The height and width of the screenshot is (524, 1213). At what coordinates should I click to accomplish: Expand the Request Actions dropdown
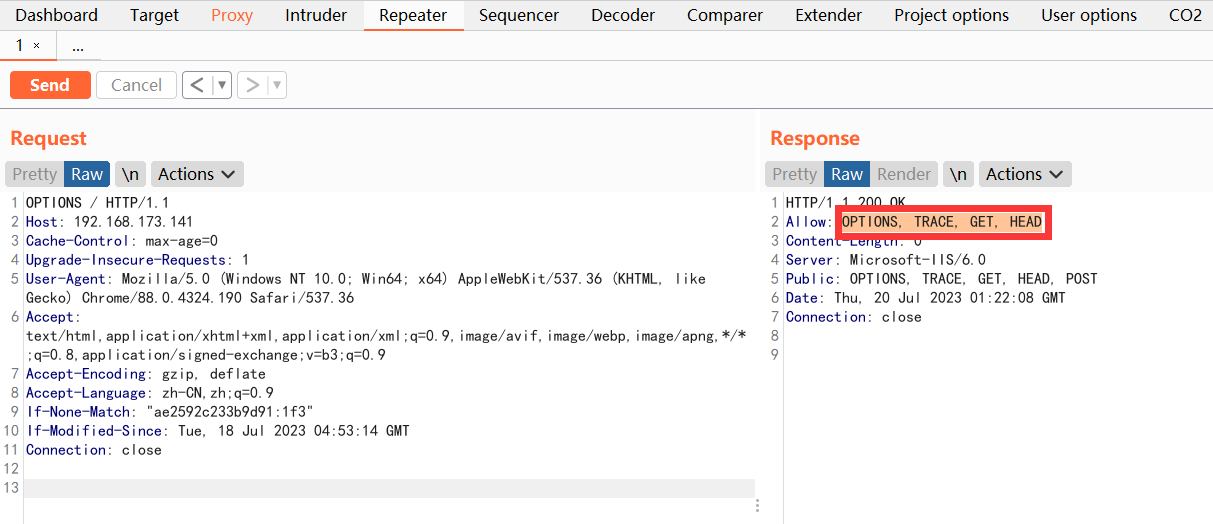197,174
